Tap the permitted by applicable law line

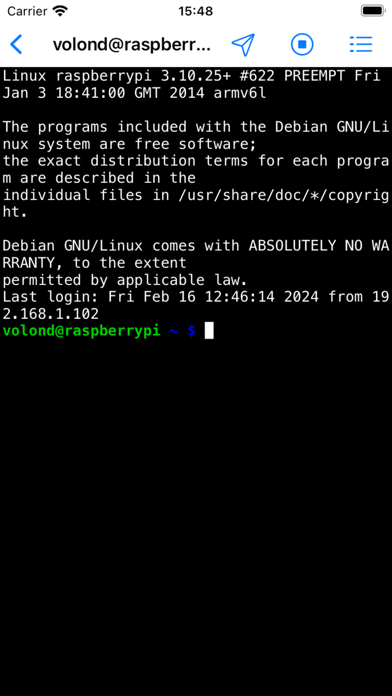pos(125,280)
